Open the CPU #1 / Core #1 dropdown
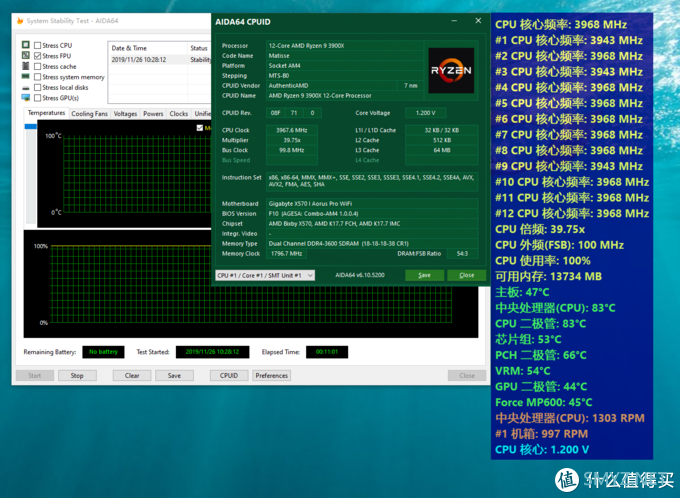 click(x=265, y=275)
